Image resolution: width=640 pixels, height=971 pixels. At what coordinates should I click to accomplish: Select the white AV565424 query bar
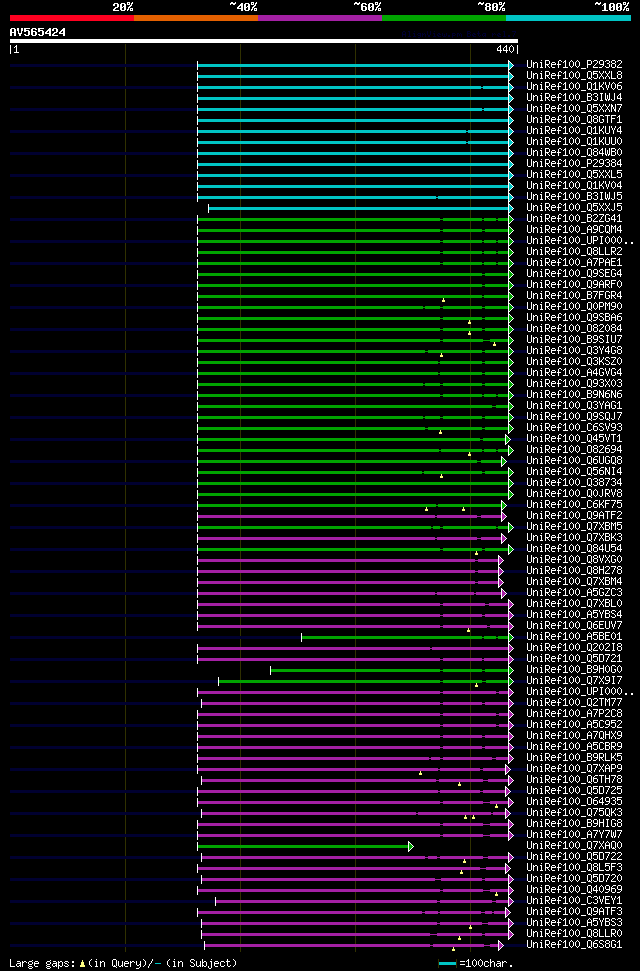tap(263, 41)
